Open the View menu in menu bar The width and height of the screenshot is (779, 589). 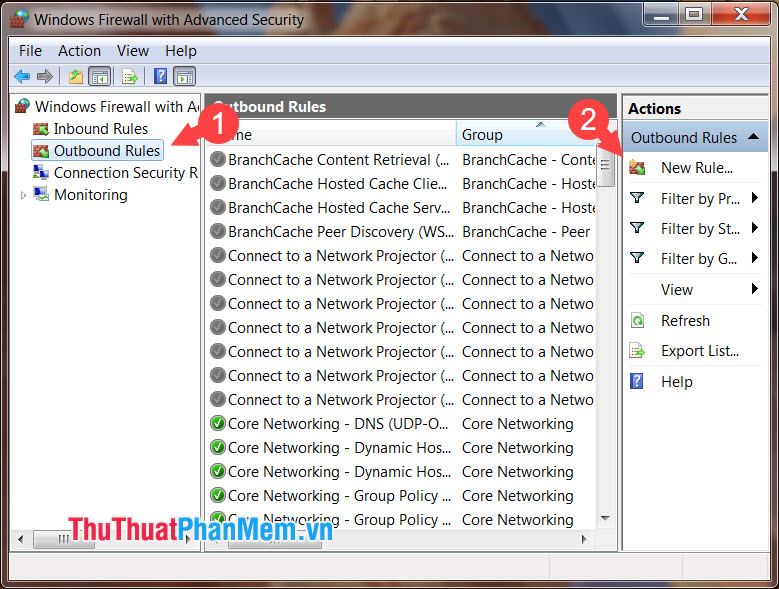click(x=133, y=51)
